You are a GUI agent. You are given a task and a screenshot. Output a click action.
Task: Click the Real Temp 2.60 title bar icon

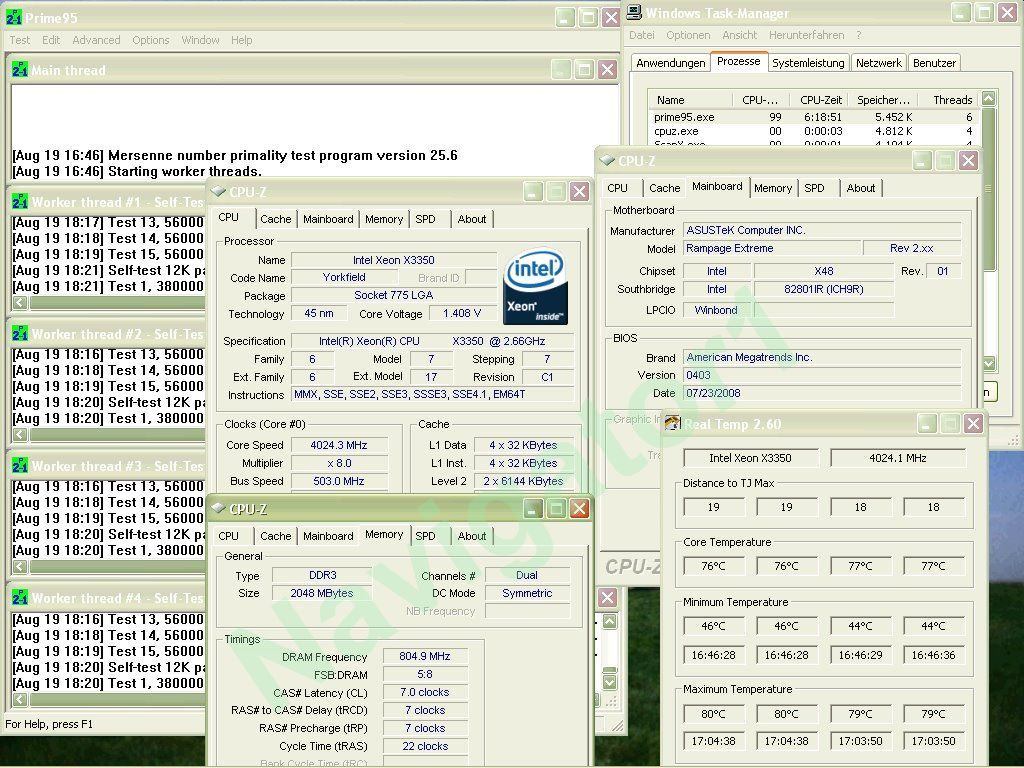pos(672,423)
